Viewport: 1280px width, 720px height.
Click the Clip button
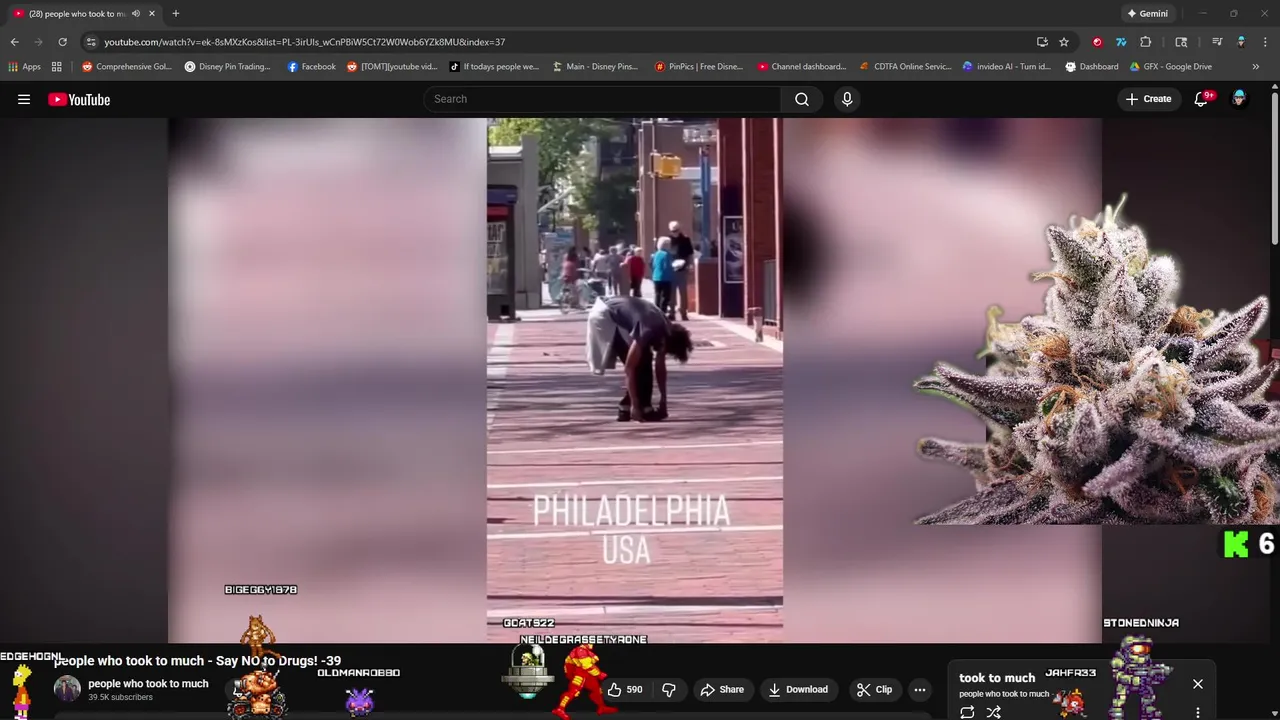(875, 689)
